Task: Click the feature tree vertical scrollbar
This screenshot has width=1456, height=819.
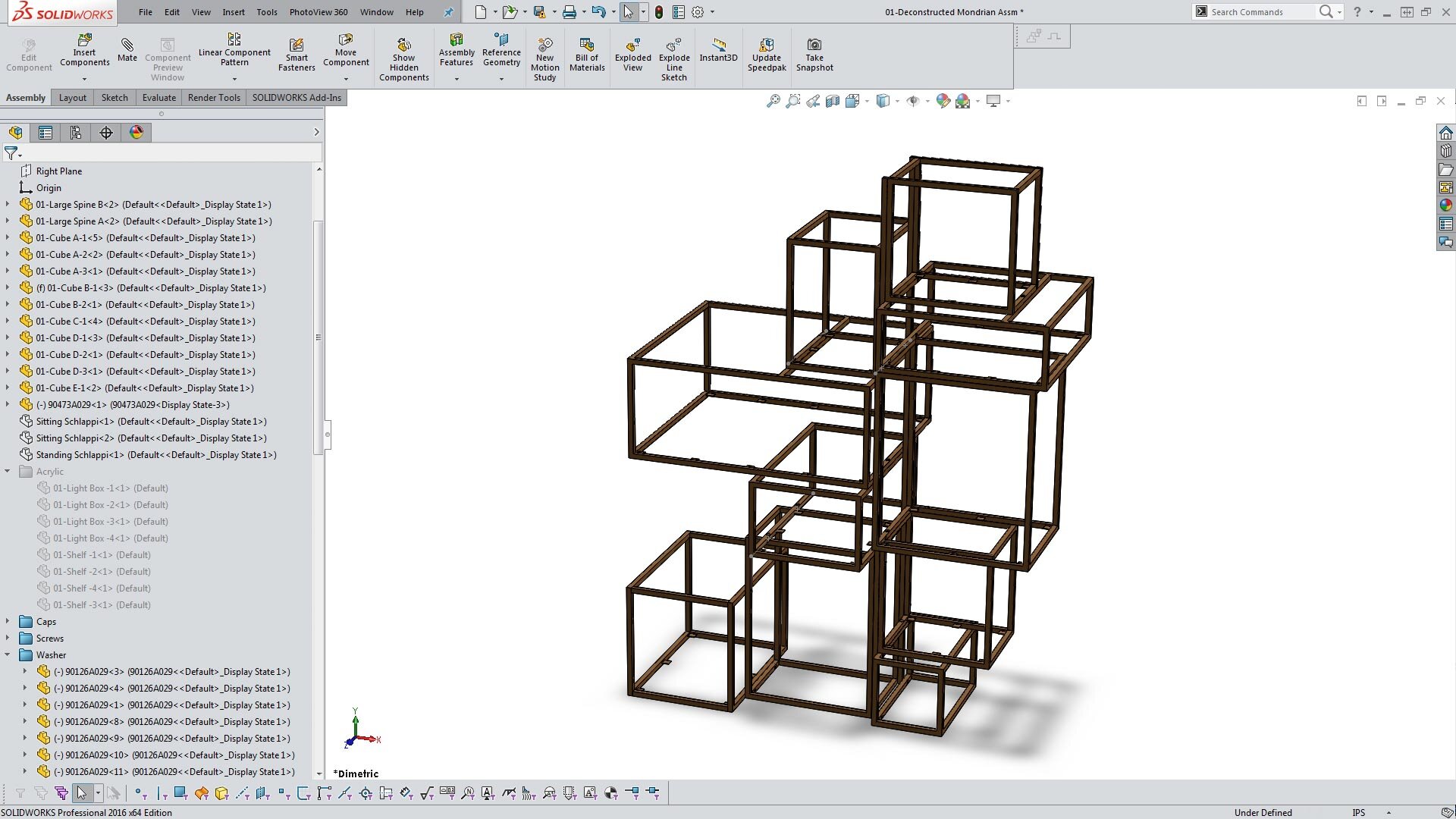Action: pos(318,337)
